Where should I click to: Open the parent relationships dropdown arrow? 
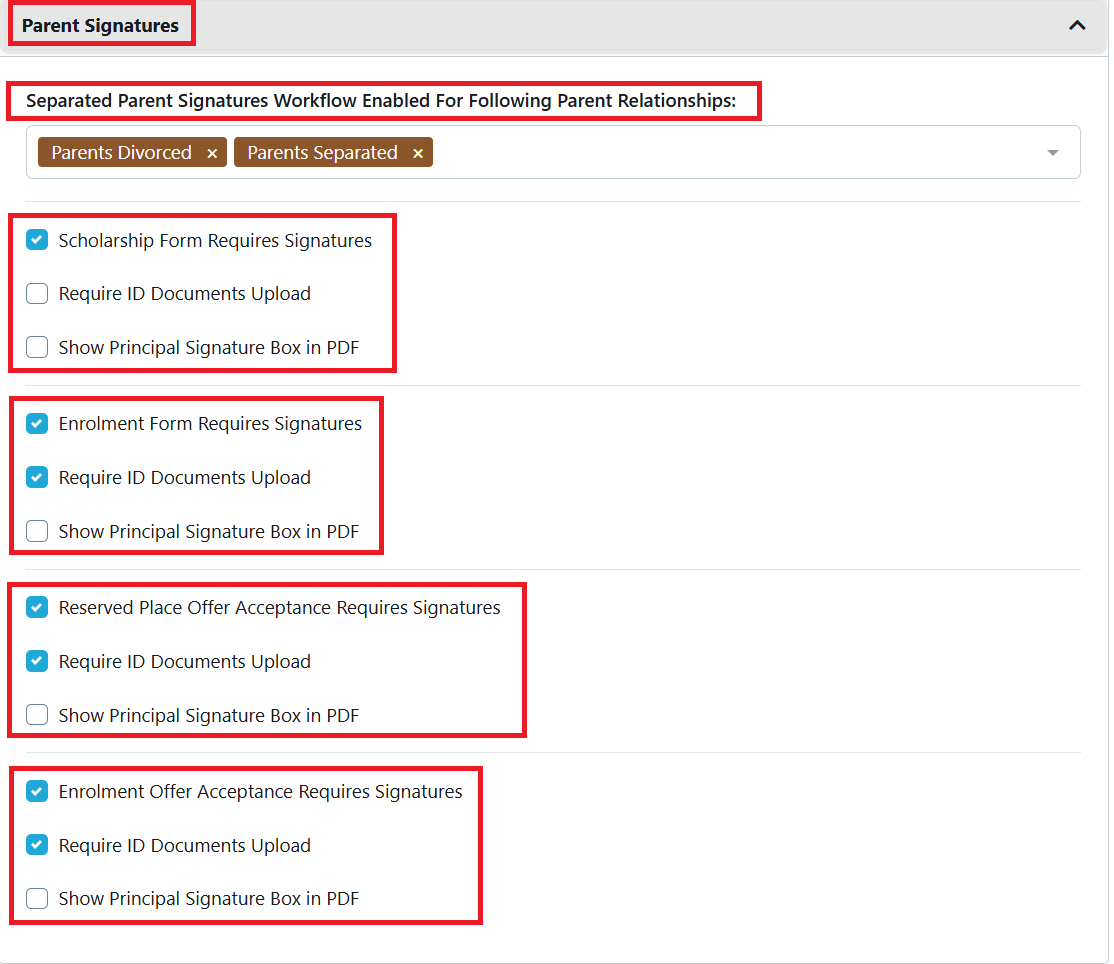[1052, 153]
